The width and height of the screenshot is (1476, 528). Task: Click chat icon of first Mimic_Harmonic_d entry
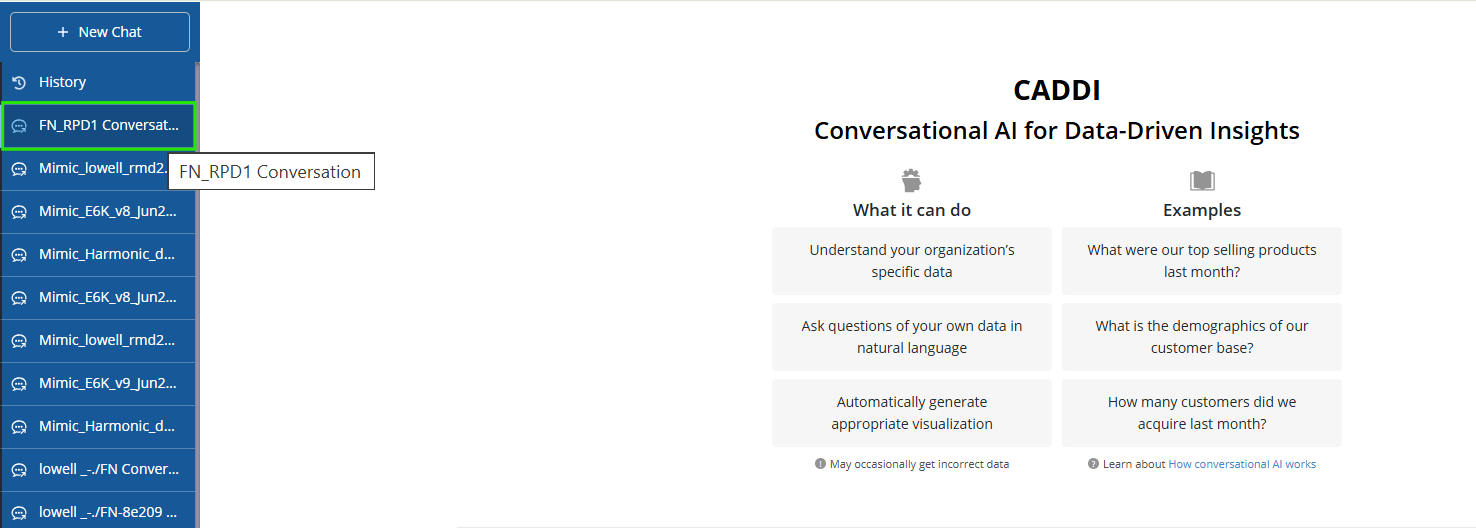tap(18, 255)
